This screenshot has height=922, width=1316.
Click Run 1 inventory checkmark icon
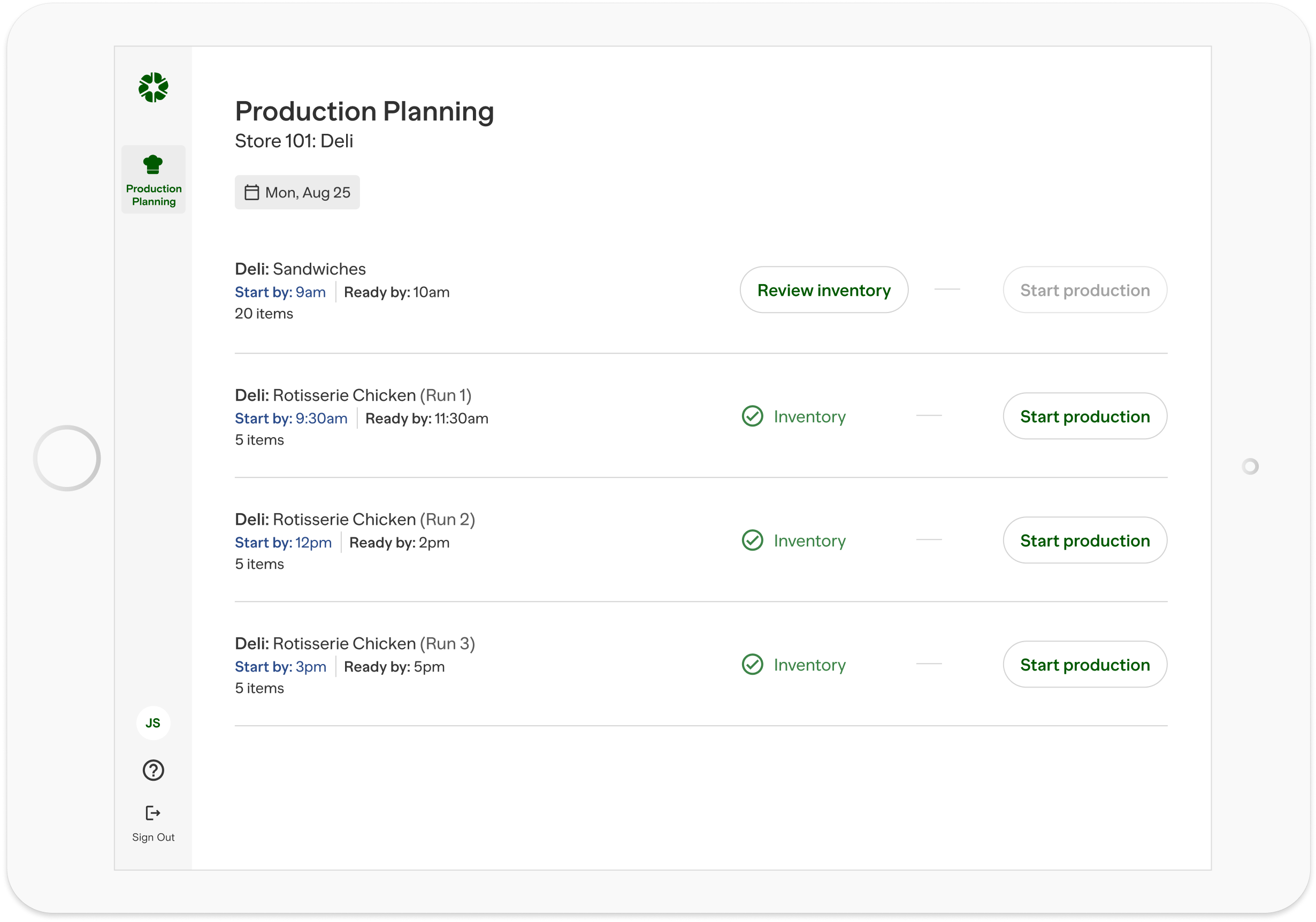[x=752, y=416]
